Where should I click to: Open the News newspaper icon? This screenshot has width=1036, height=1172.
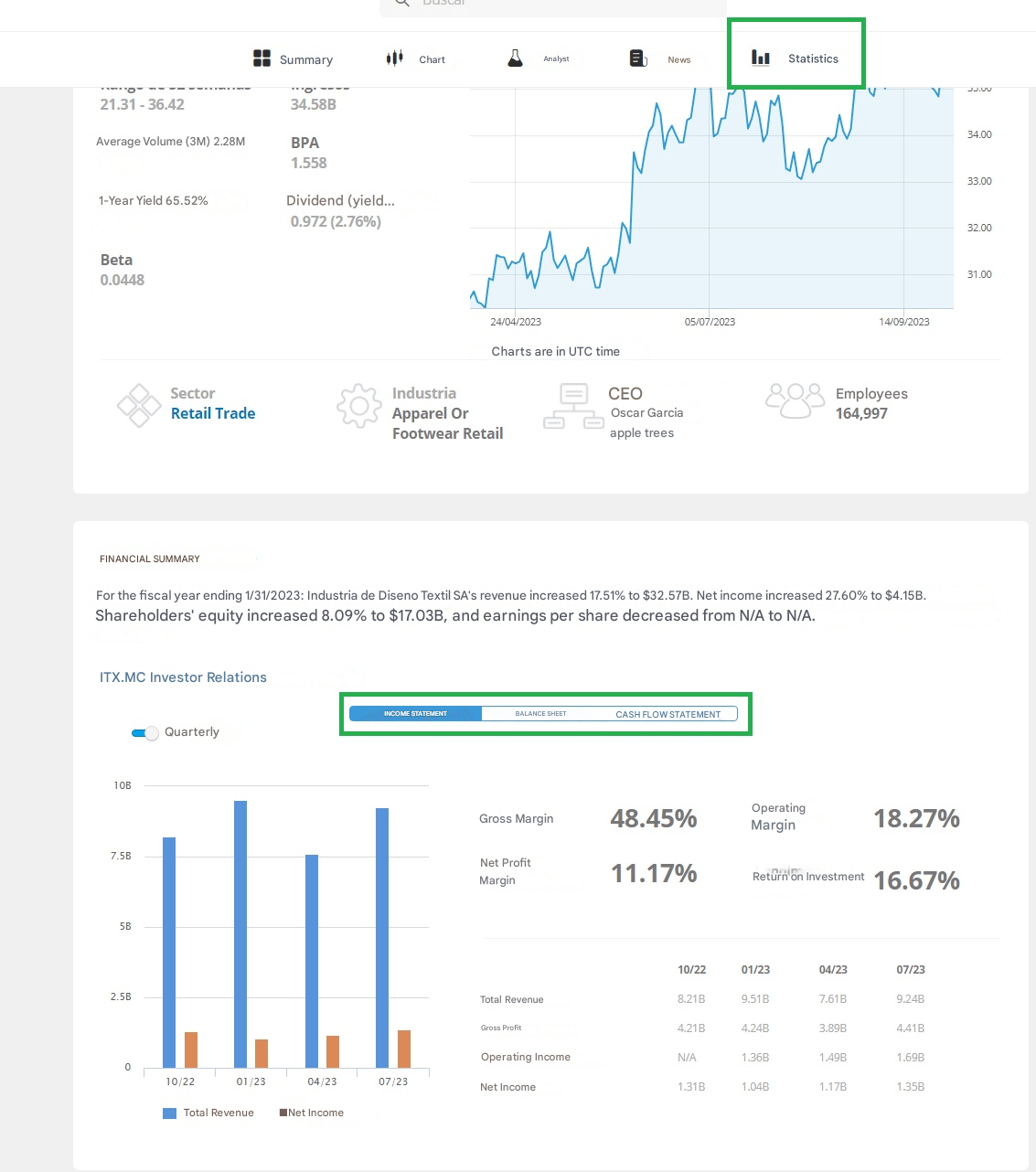point(637,57)
